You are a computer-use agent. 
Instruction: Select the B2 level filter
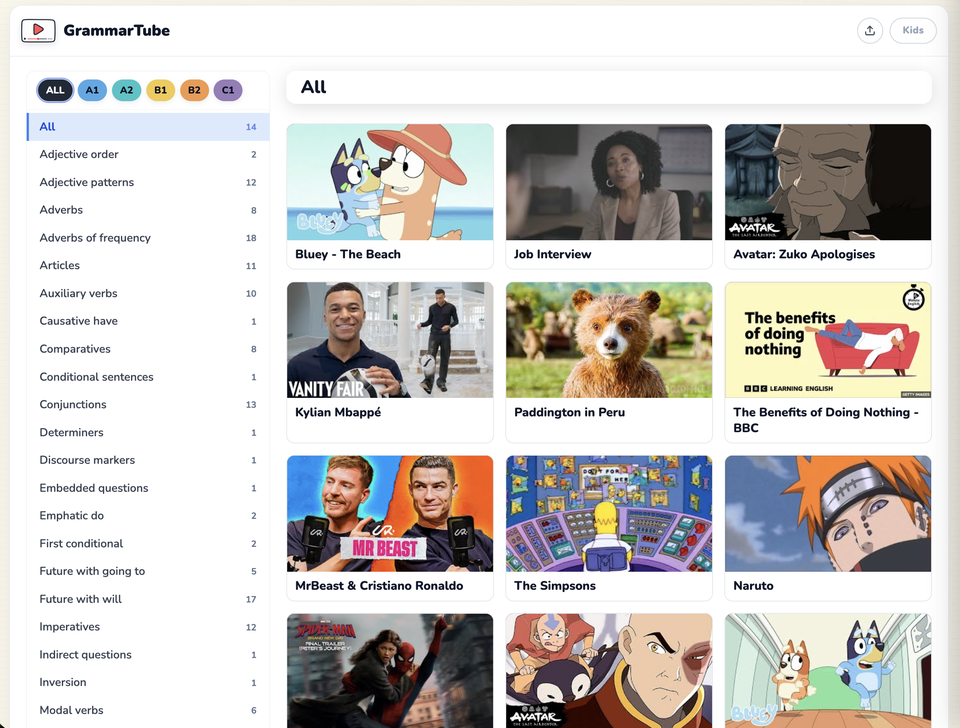194,90
